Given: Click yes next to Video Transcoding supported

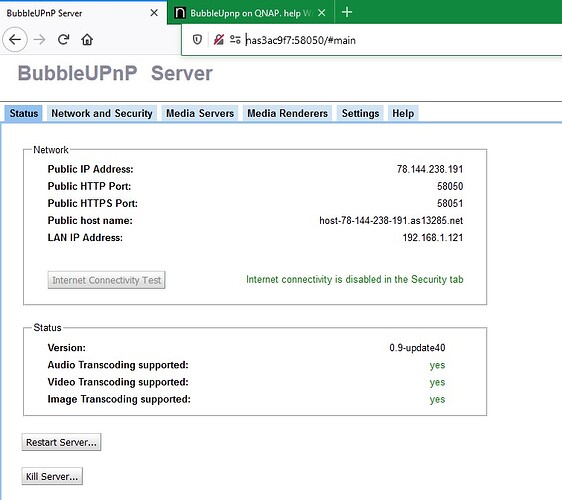Looking at the screenshot, I should click(437, 382).
